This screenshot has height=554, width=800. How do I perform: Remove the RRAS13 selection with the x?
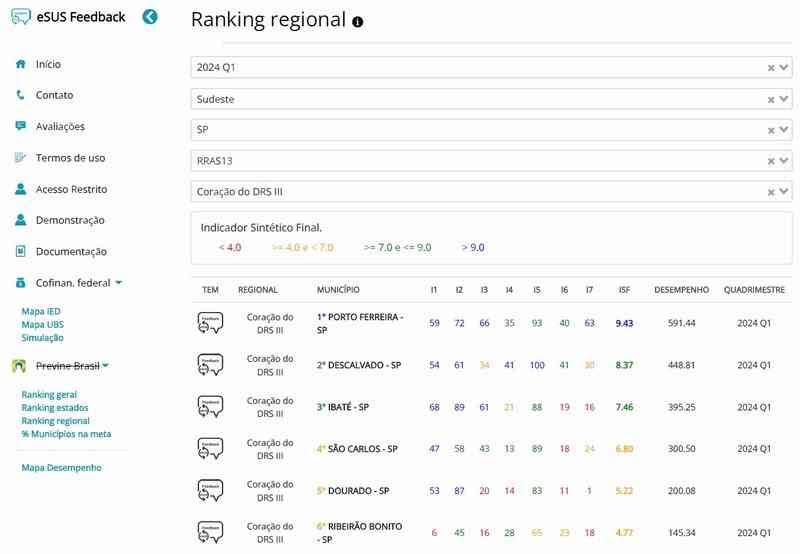click(x=771, y=161)
